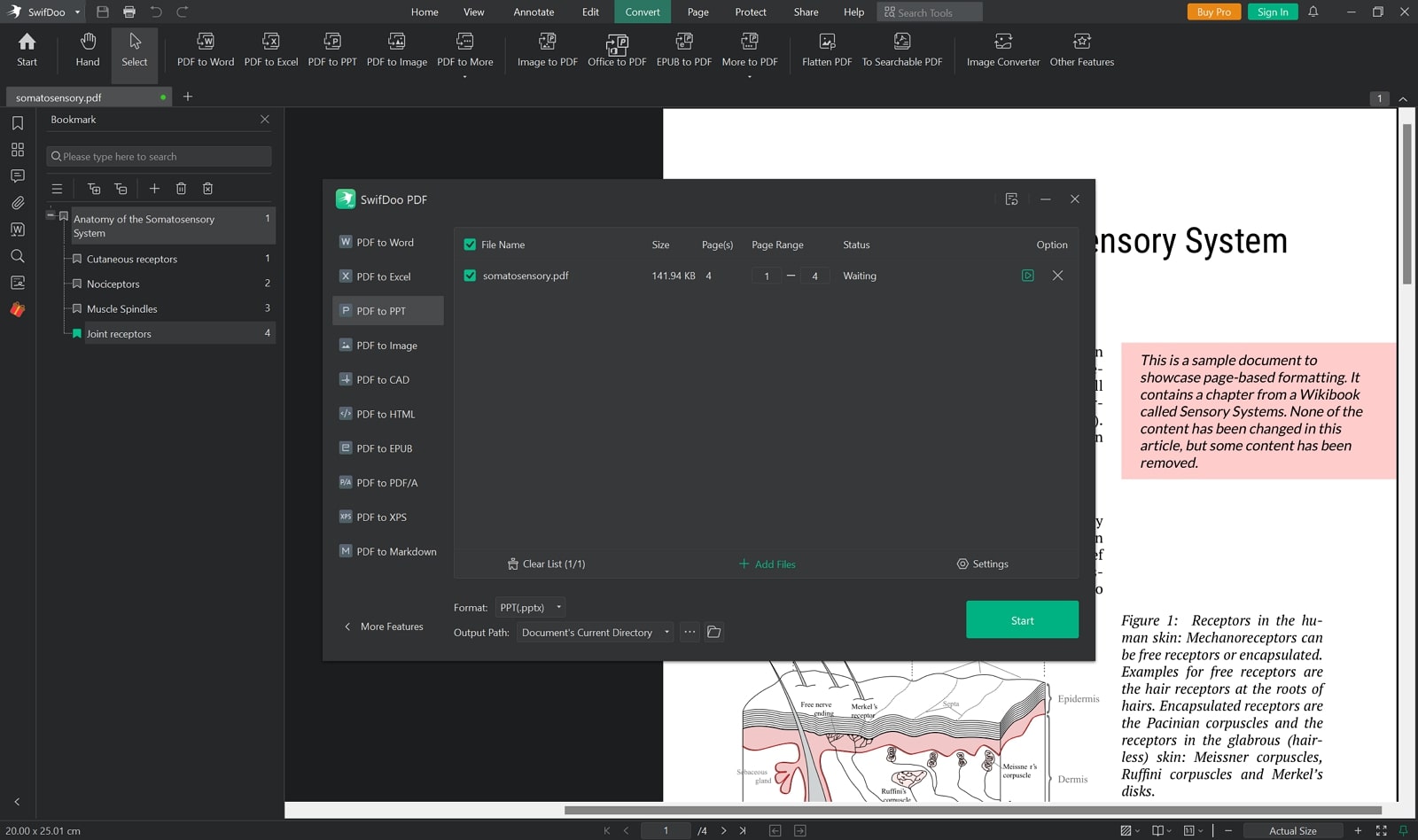The width and height of the screenshot is (1418, 840).
Task: Click Clear List (1/1)
Action: (x=546, y=564)
